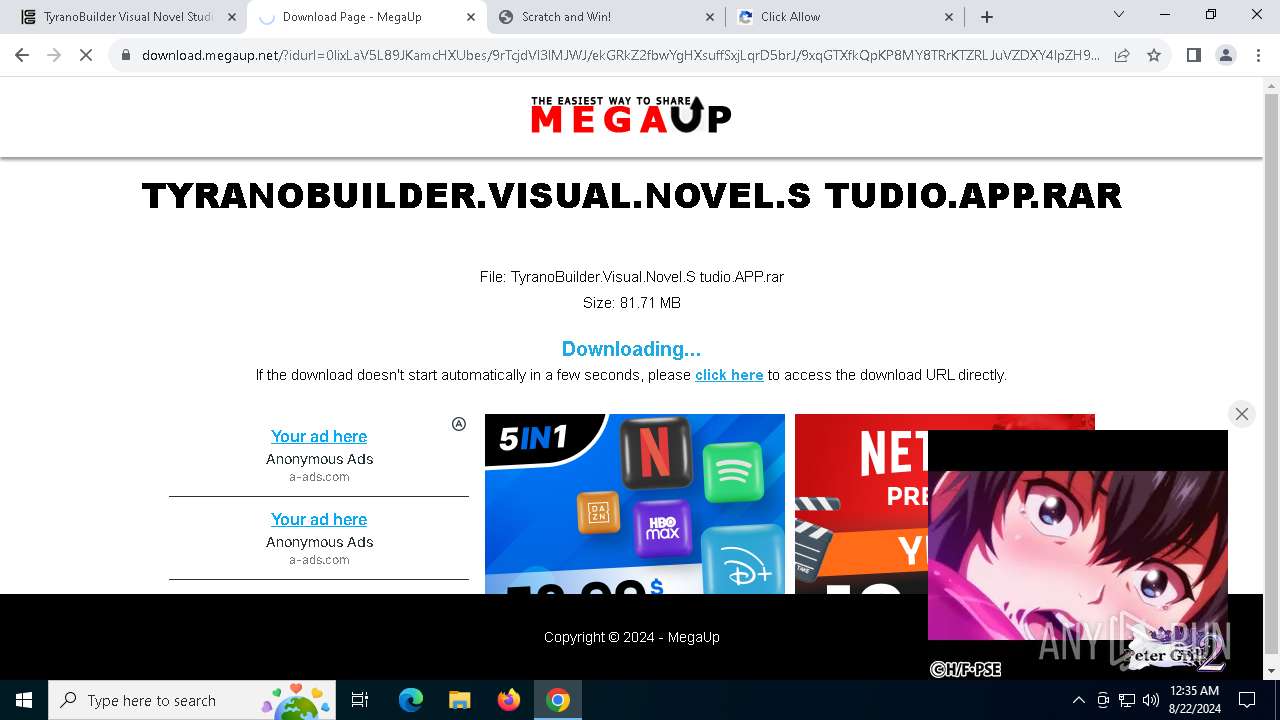Viewport: 1280px width, 720px height.
Task: Open the 5 in 1 streaming ad
Action: click(635, 504)
